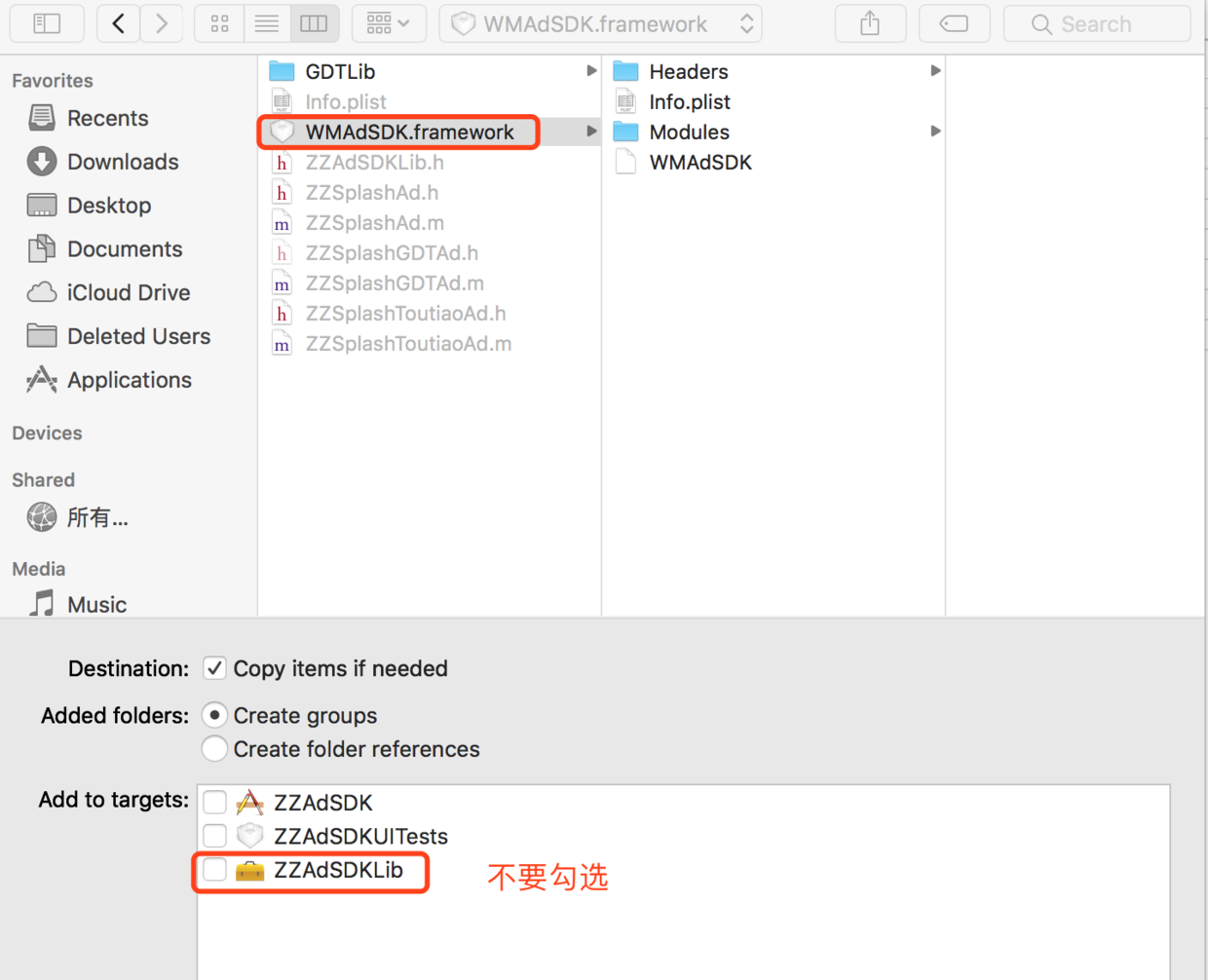Click the share toolbar button

pos(870,23)
